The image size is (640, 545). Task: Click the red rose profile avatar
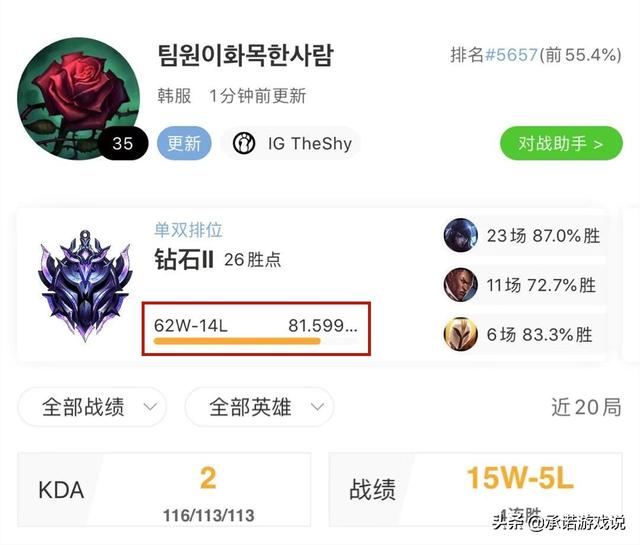[78, 98]
